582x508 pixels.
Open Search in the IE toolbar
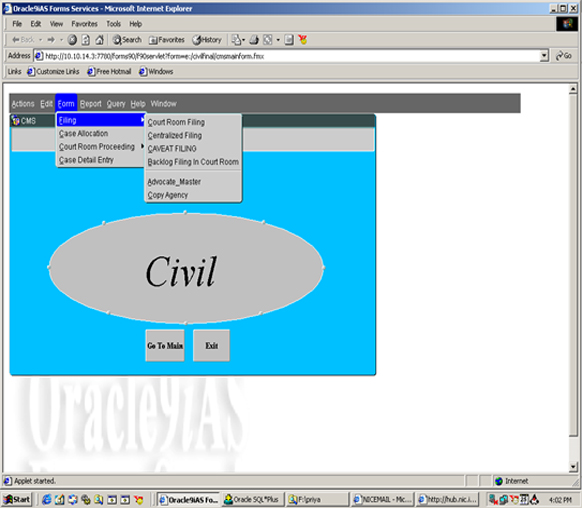(127, 40)
